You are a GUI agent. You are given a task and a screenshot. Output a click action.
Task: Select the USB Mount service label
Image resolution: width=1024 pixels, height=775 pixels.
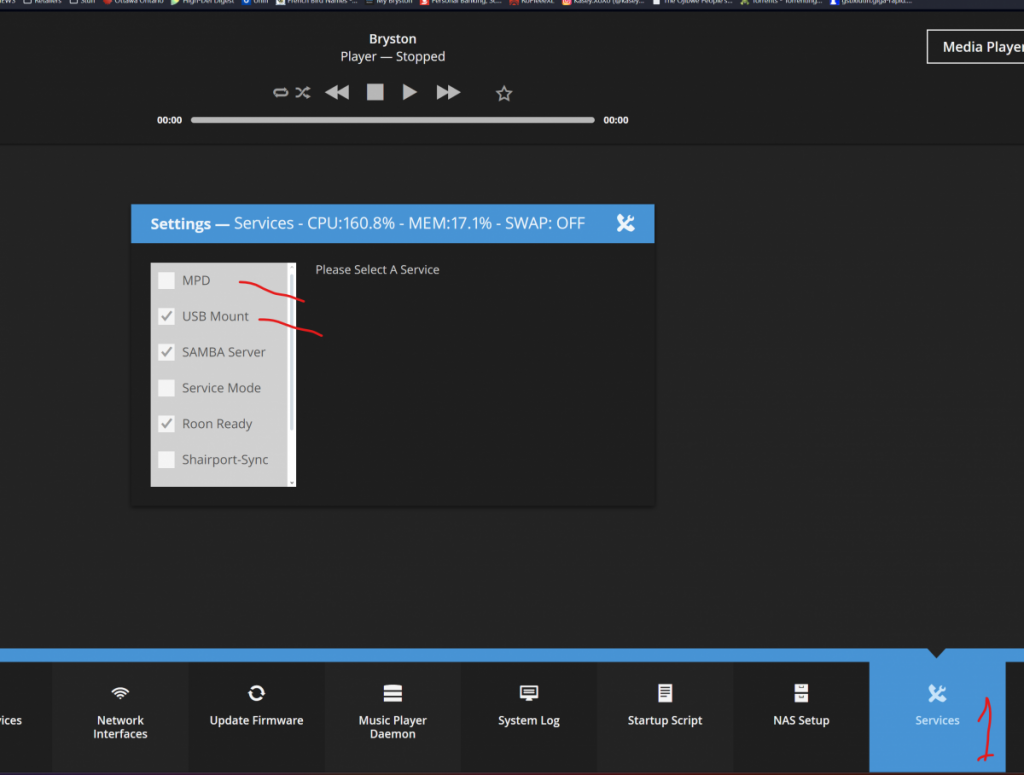pos(216,316)
